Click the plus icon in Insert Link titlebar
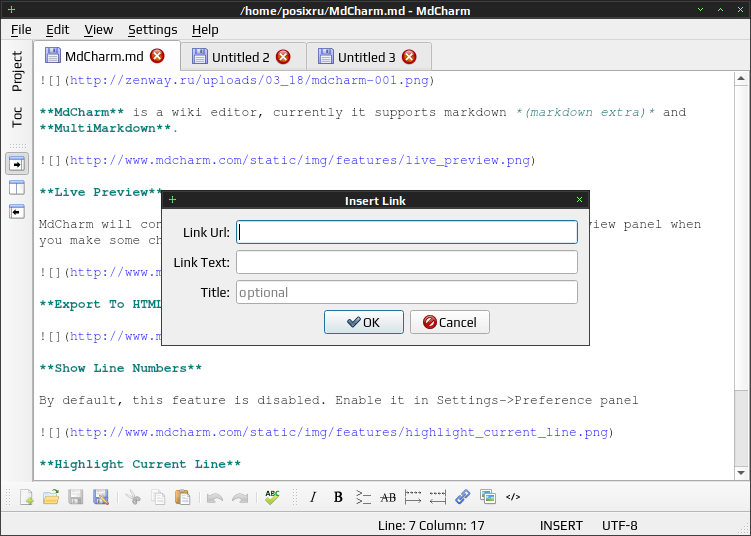This screenshot has height=536, width=751. [172, 200]
